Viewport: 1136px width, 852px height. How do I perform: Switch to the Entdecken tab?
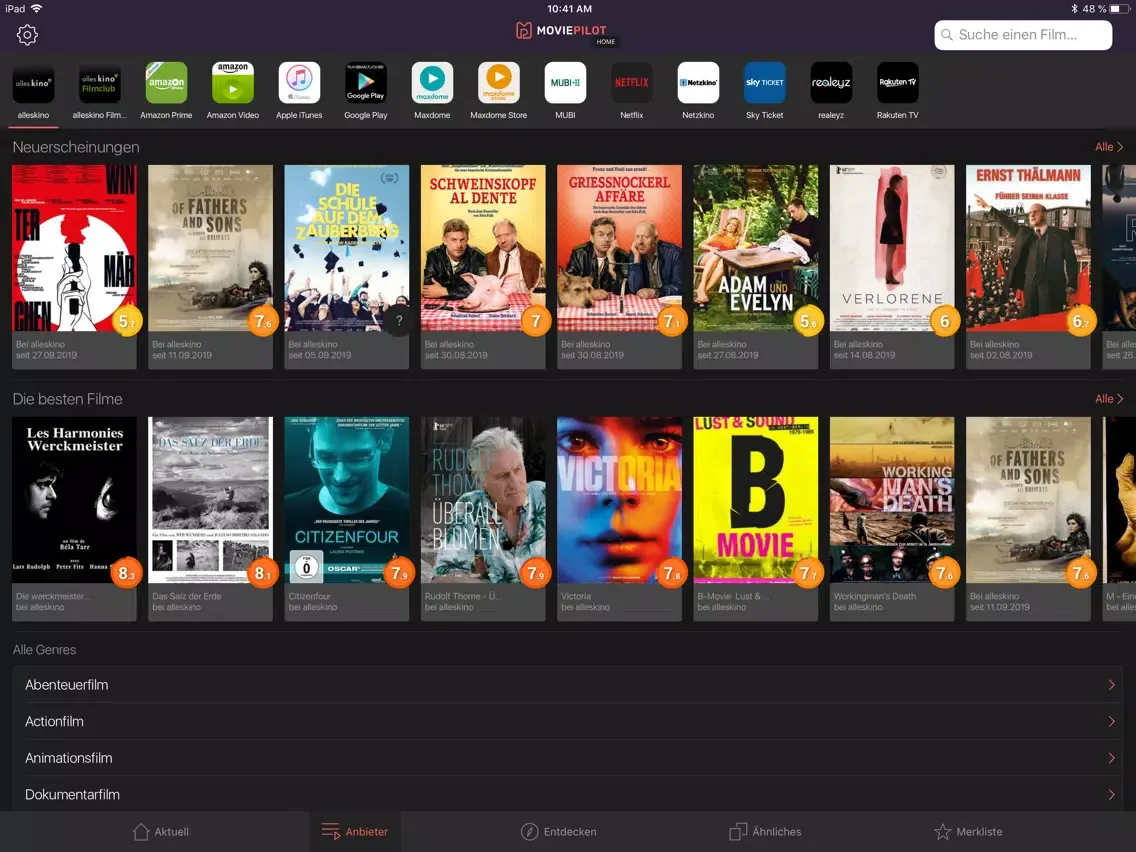(559, 832)
